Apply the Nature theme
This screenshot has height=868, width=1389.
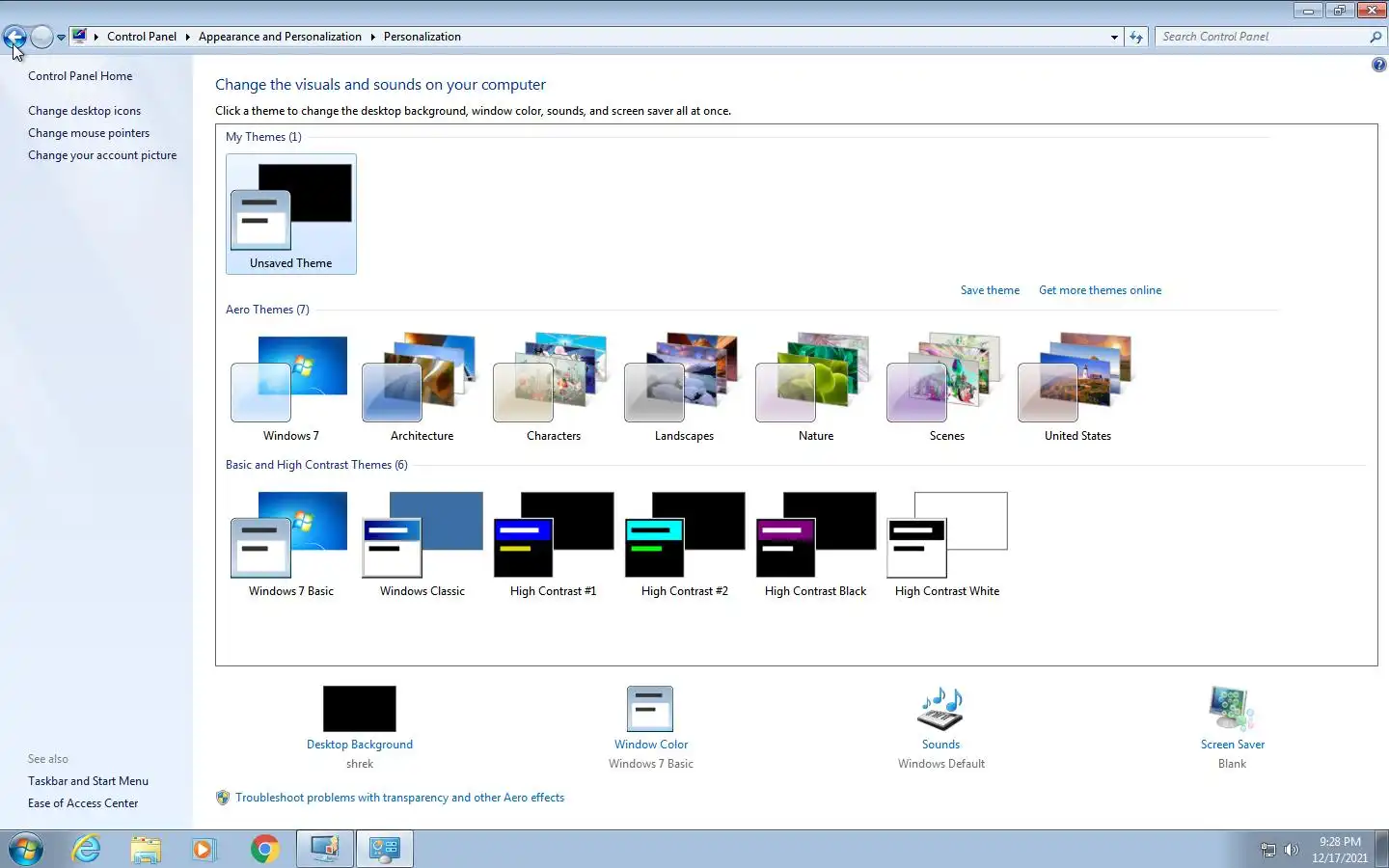815,388
